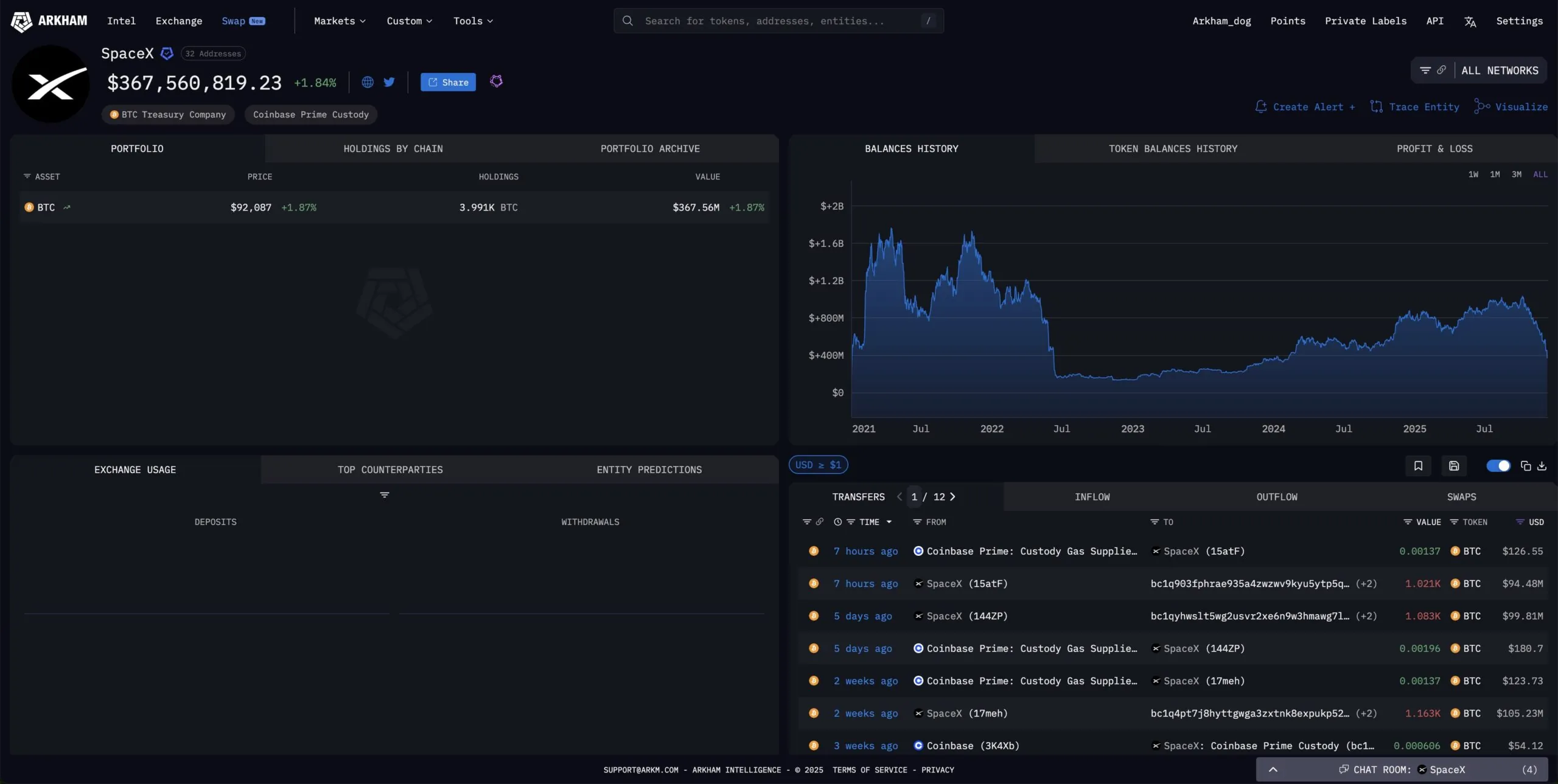Viewport: 1558px width, 784px height.
Task: Click the copy icon above transfers table
Action: tap(1526, 466)
